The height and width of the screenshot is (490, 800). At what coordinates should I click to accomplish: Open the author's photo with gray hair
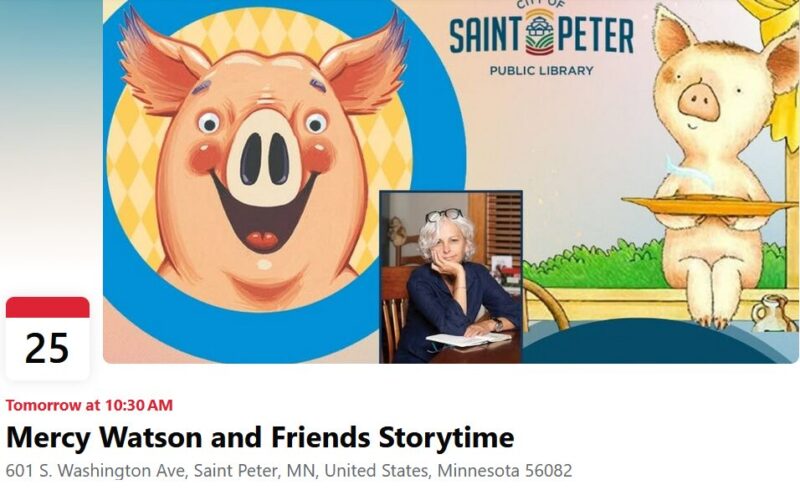(x=451, y=277)
